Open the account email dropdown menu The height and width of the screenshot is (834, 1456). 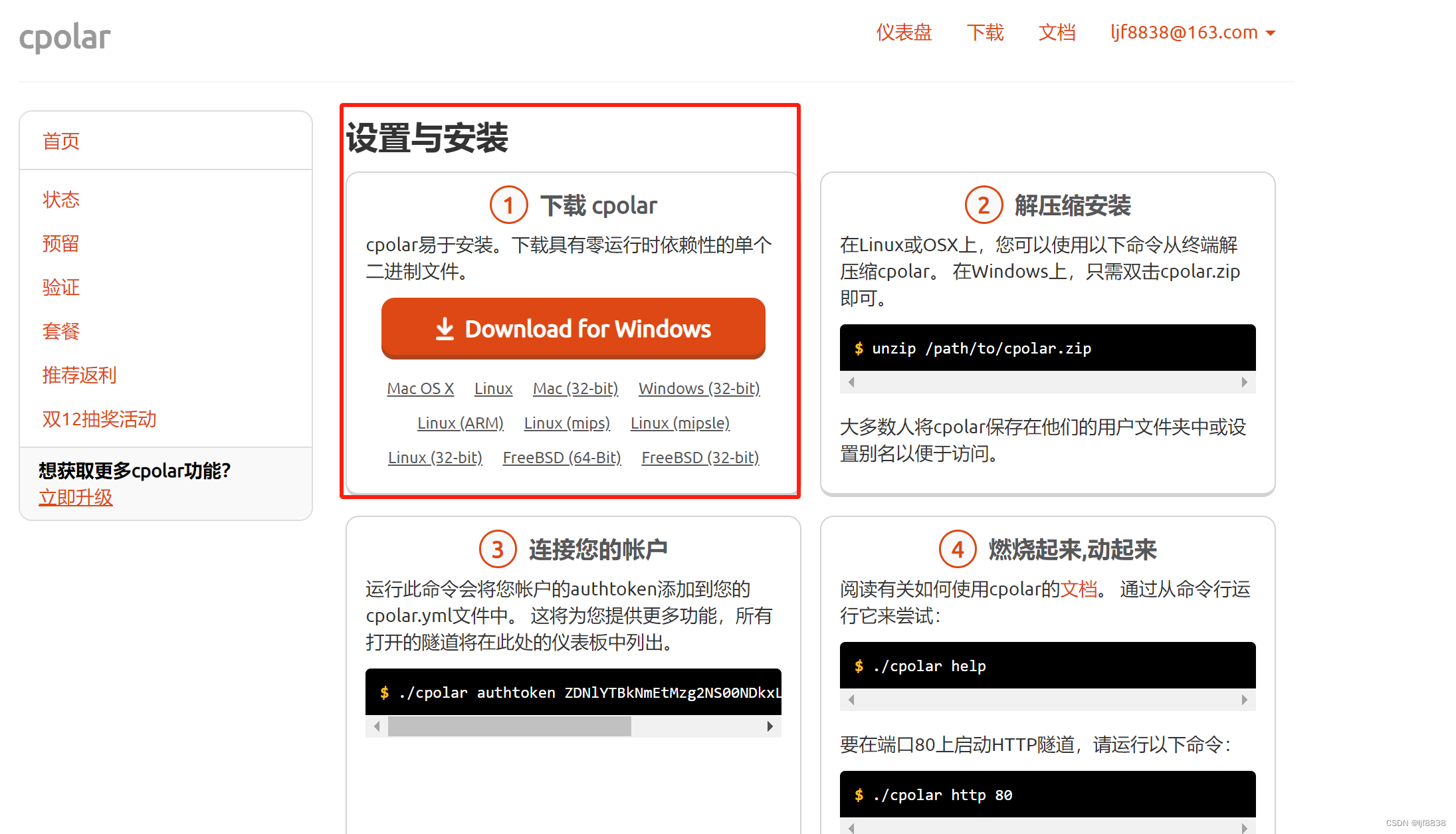click(x=1192, y=32)
